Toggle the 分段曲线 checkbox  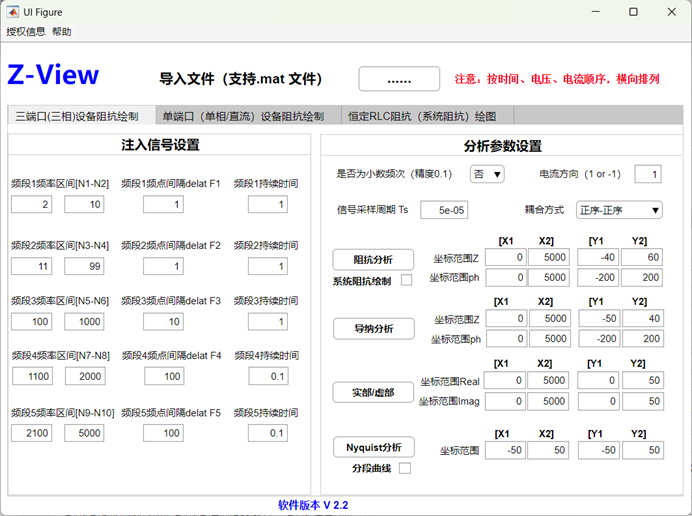click(x=405, y=468)
